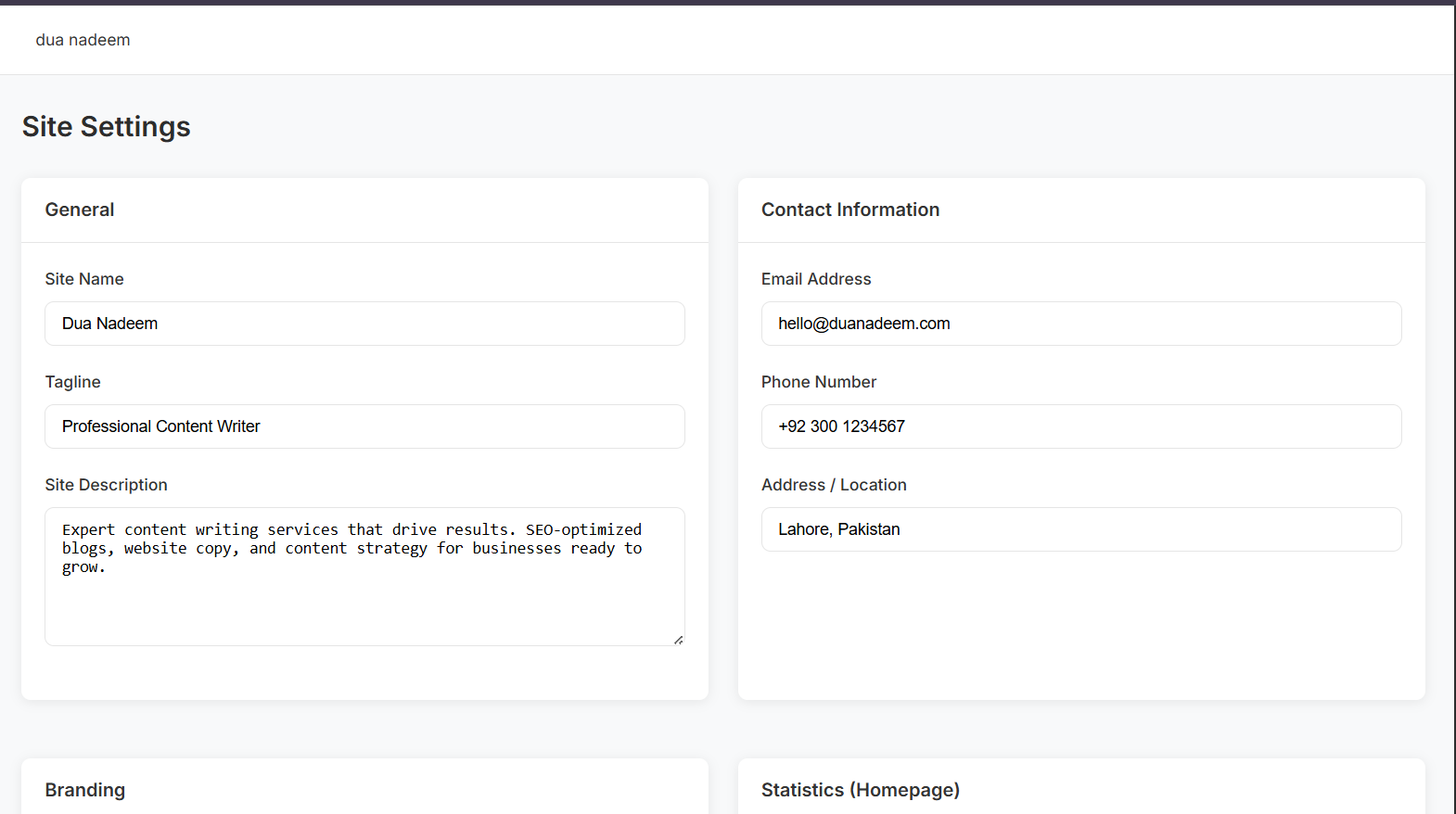This screenshot has width=1456, height=814.
Task: Click the dua nadeem header link
Action: pos(83,40)
